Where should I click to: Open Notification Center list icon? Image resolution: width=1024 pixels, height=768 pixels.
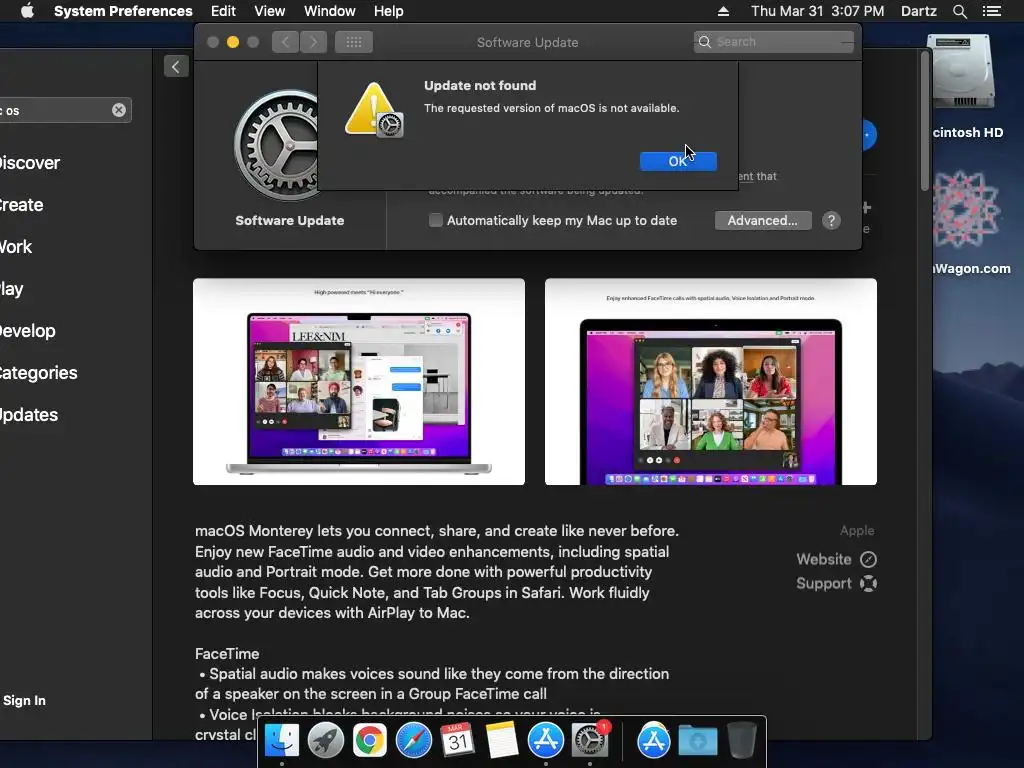pos(991,11)
